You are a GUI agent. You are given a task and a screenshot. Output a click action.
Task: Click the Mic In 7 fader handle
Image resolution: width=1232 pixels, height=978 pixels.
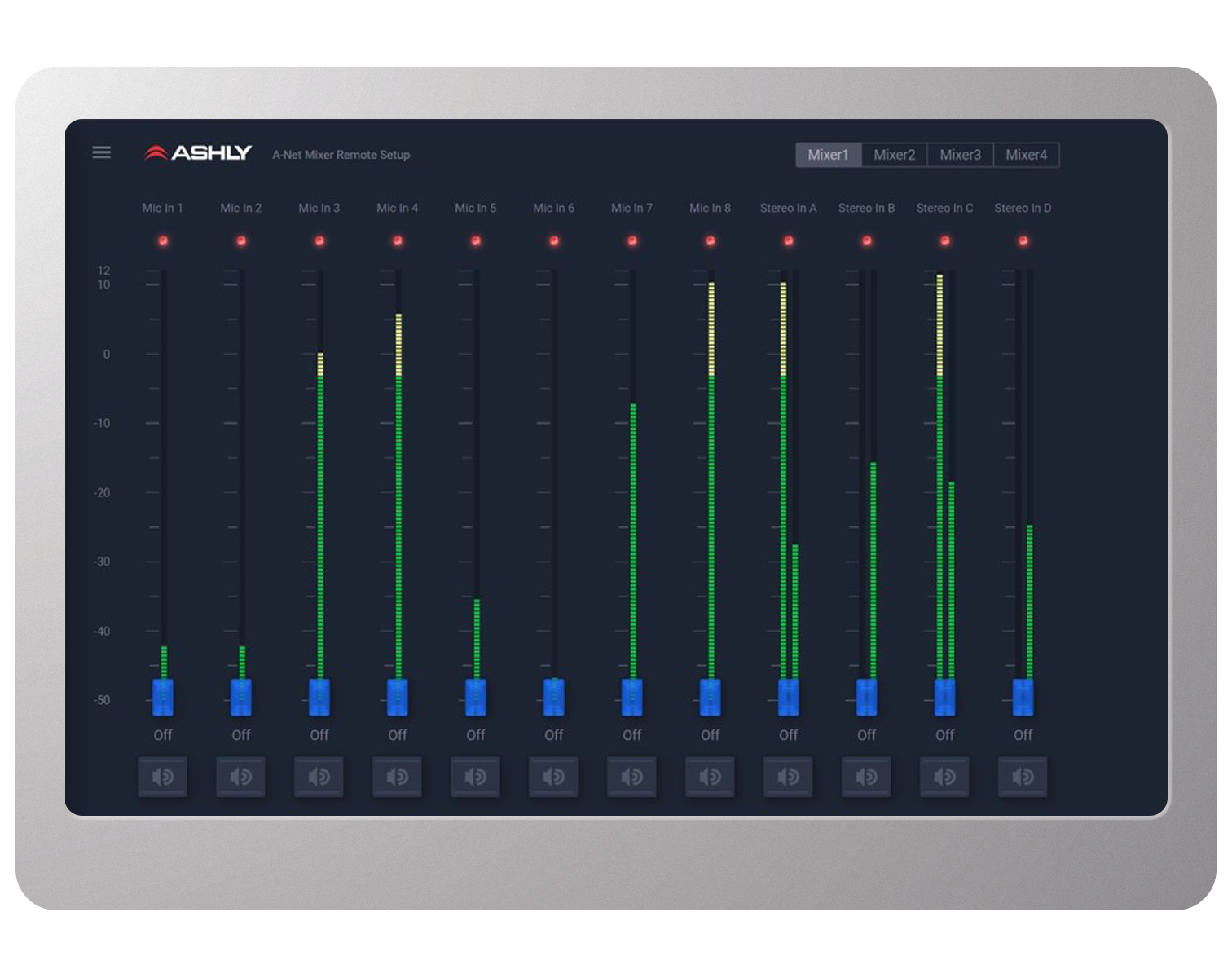632,698
